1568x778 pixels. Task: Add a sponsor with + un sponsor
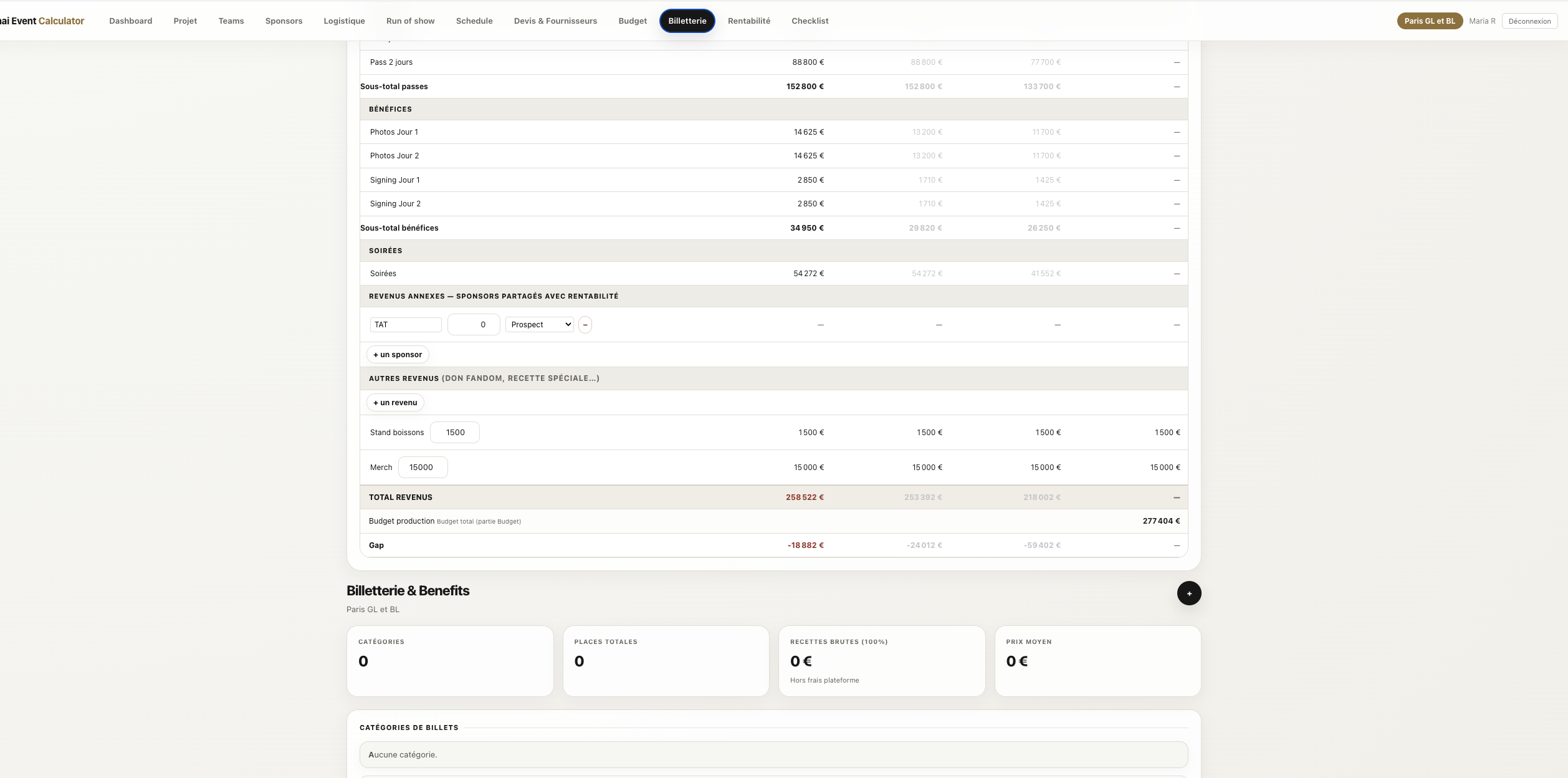tap(398, 355)
